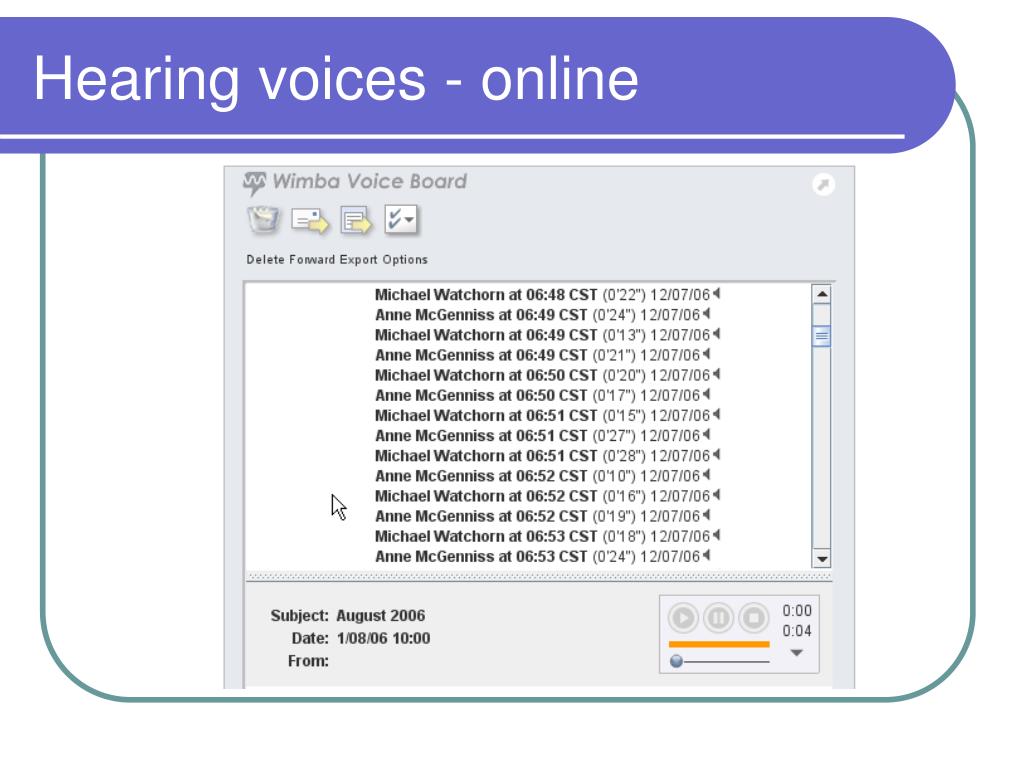The image size is (1024, 768).
Task: Click the orange playback progress bar
Action: pyautogui.click(x=719, y=644)
